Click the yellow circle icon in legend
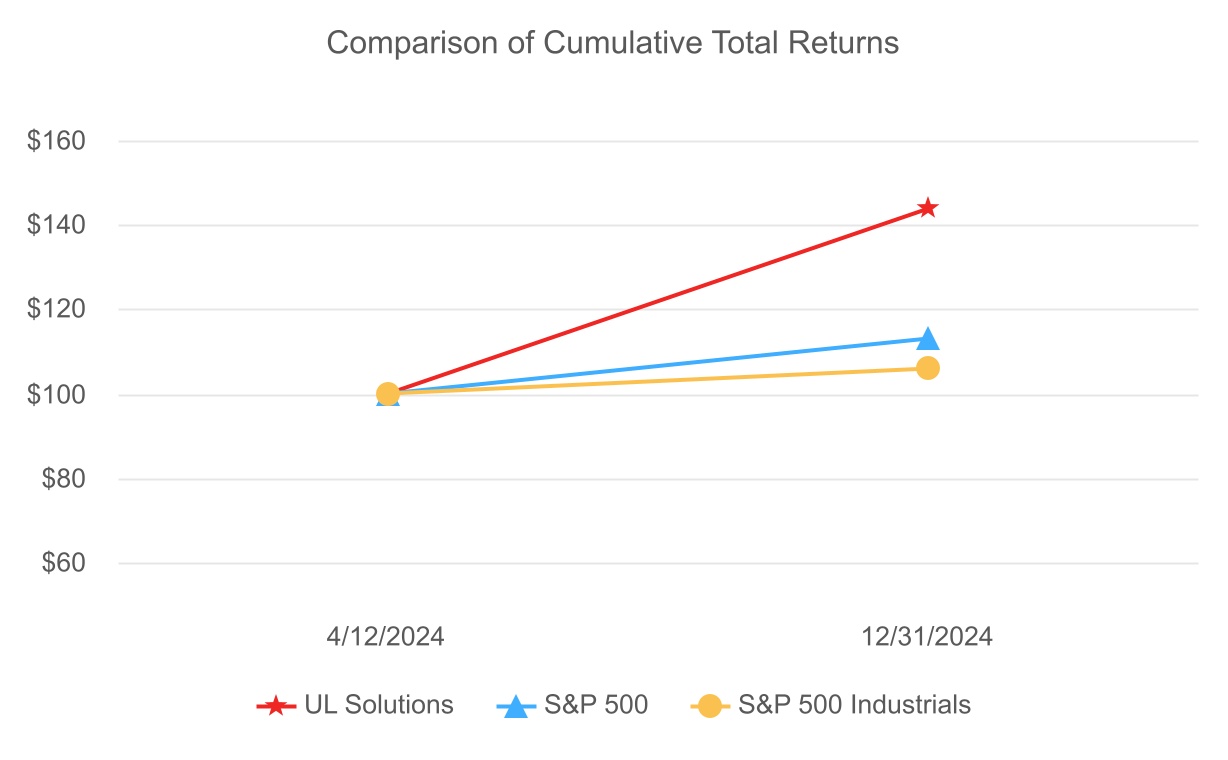 (x=710, y=706)
